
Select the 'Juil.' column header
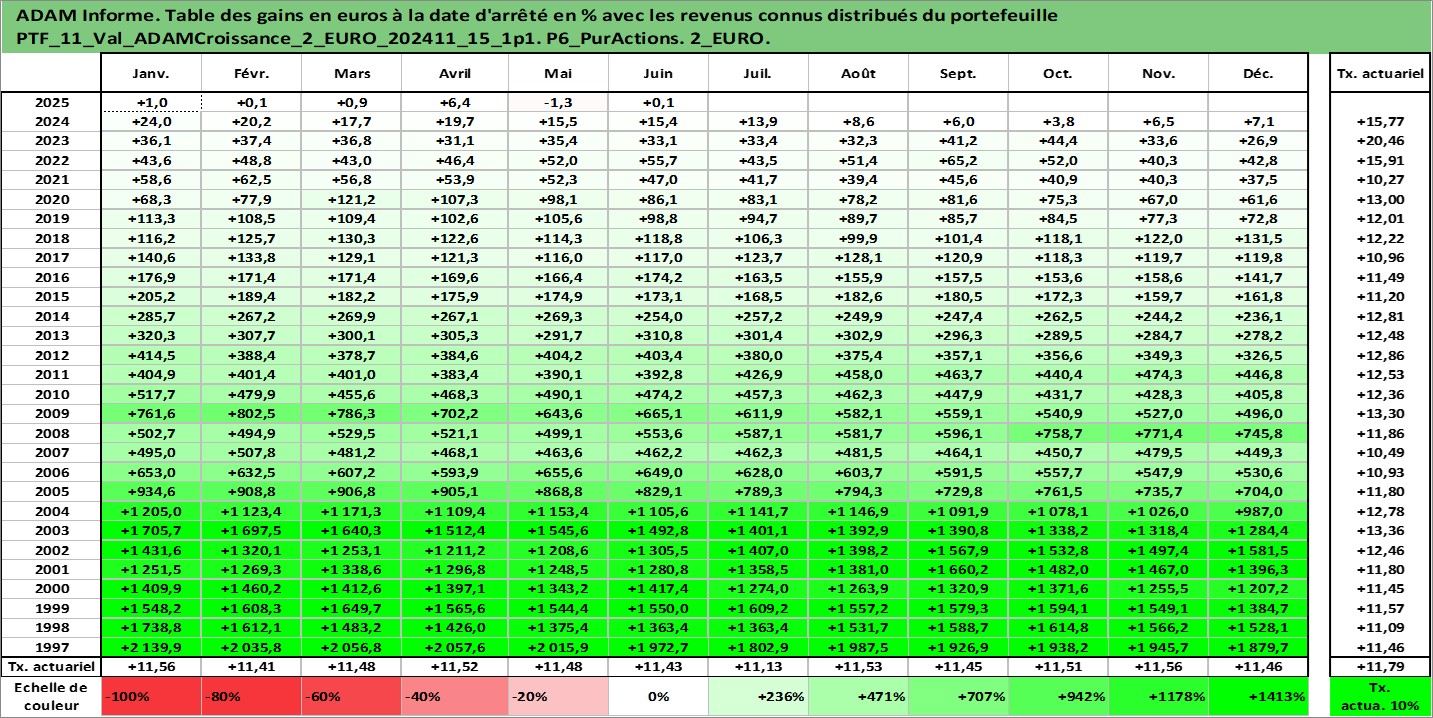pos(758,74)
